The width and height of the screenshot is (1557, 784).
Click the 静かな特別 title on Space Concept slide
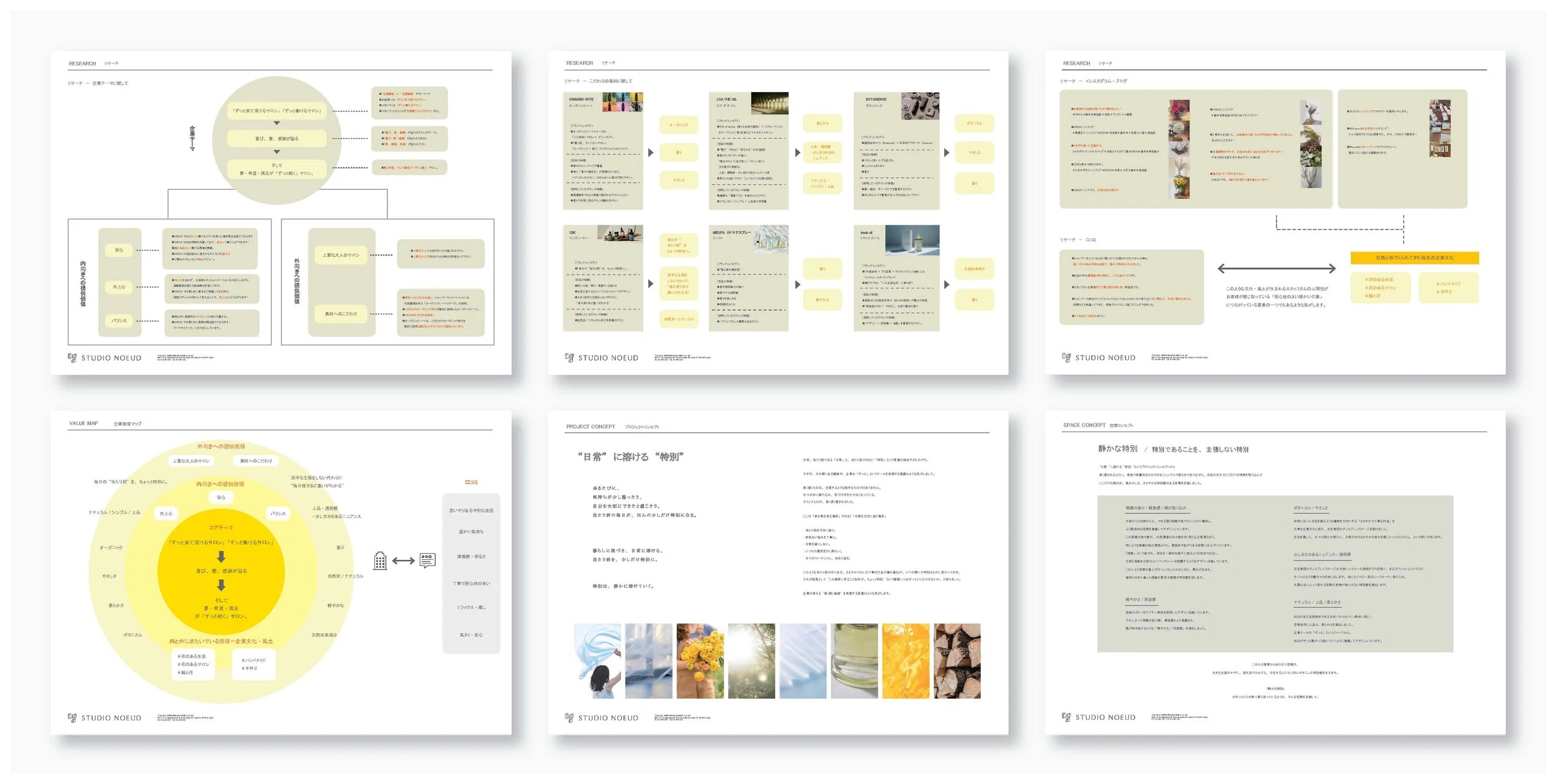1117,448
